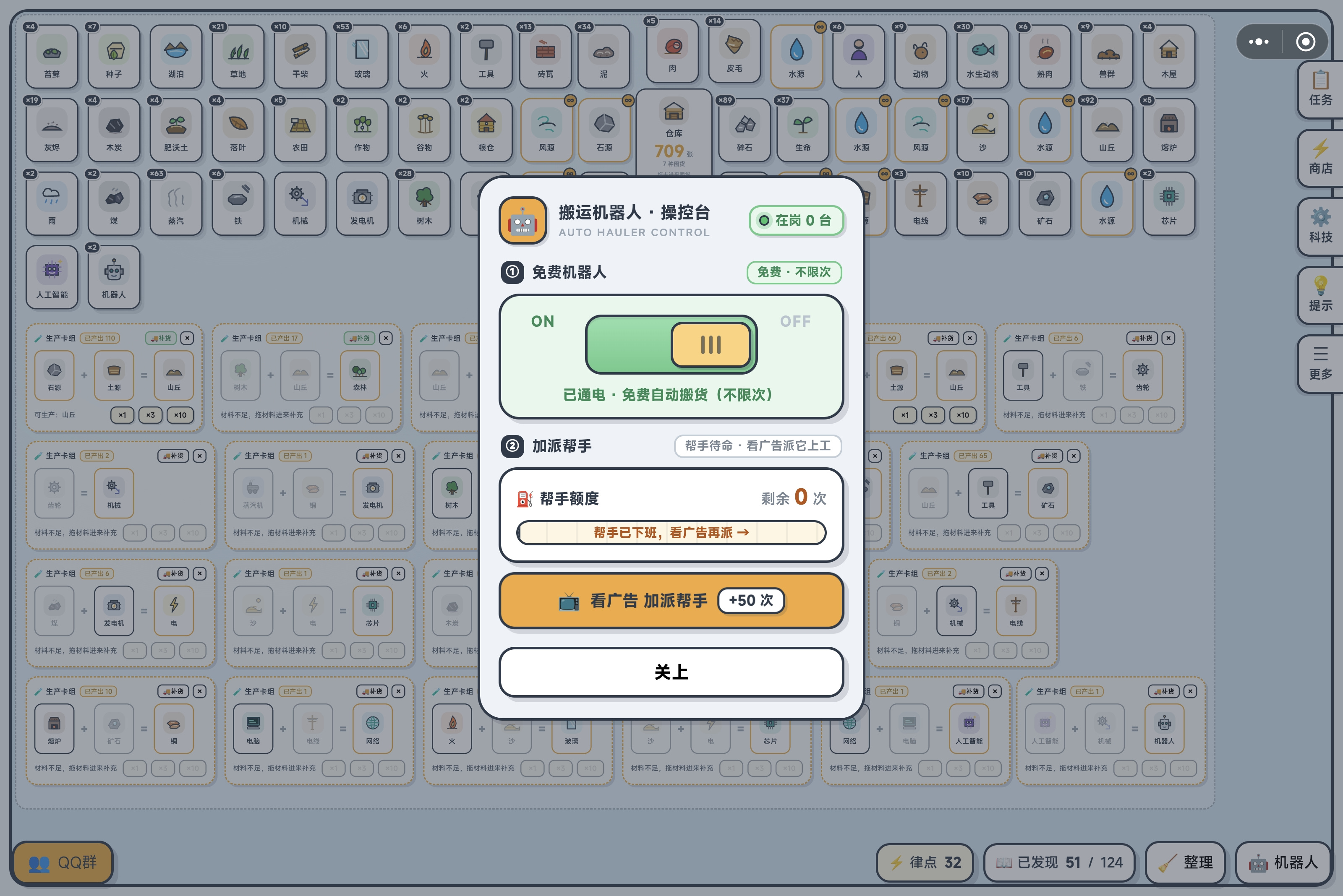Toggle the free robot ON/OFF switch
The width and height of the screenshot is (1343, 896).
[x=671, y=344]
